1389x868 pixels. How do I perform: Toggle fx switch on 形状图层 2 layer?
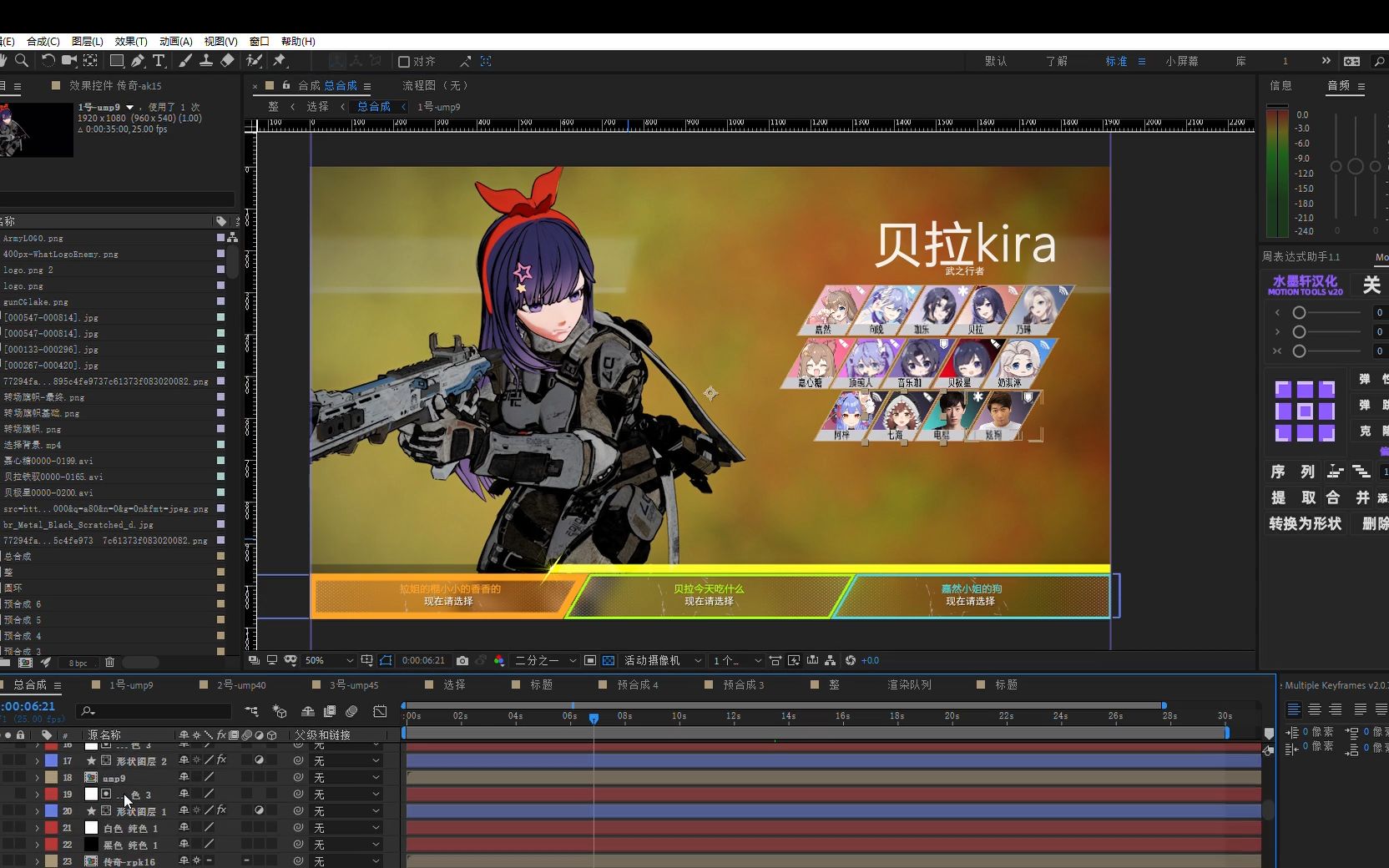[x=221, y=760]
